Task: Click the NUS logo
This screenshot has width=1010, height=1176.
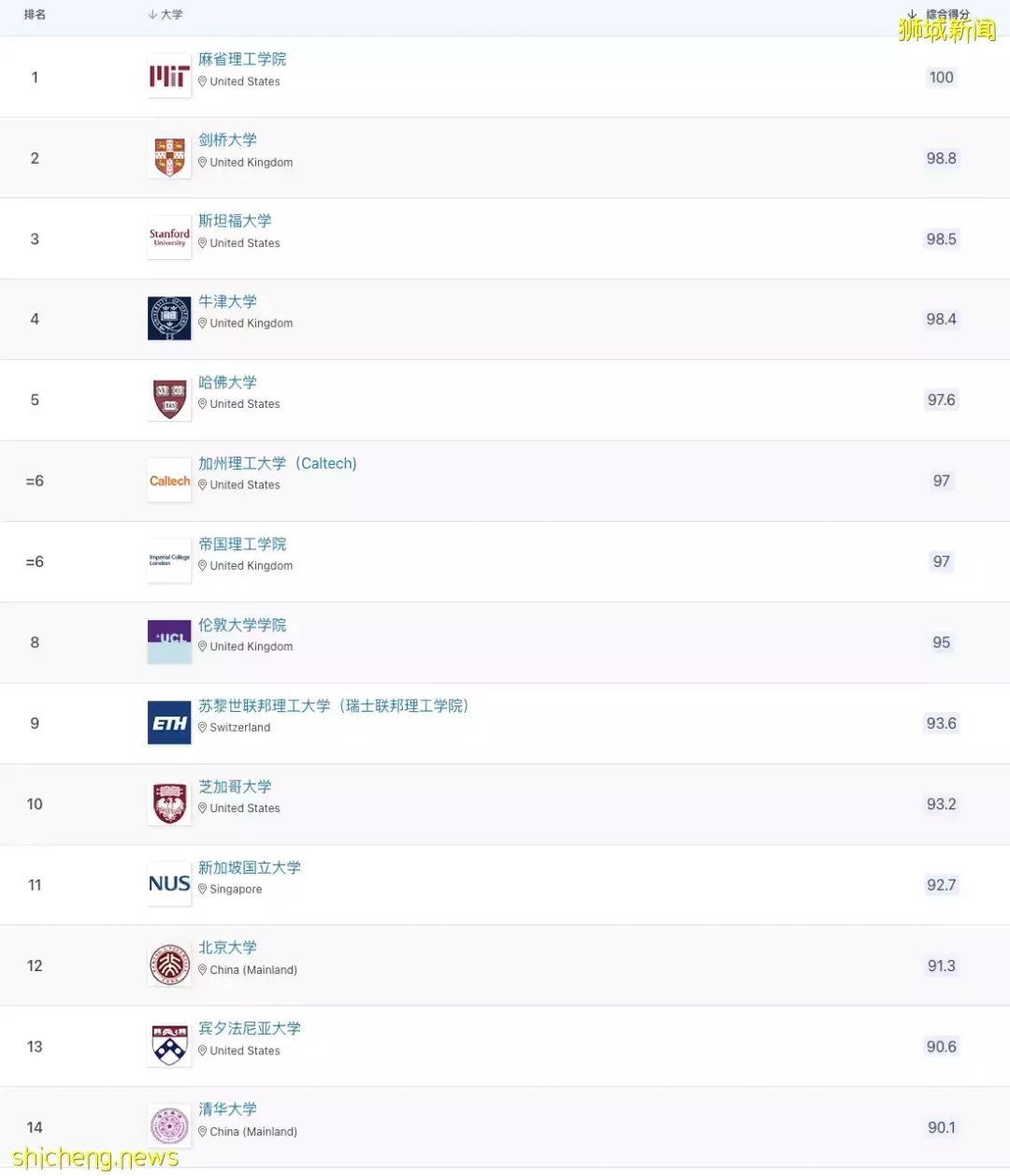Action: coord(169,884)
